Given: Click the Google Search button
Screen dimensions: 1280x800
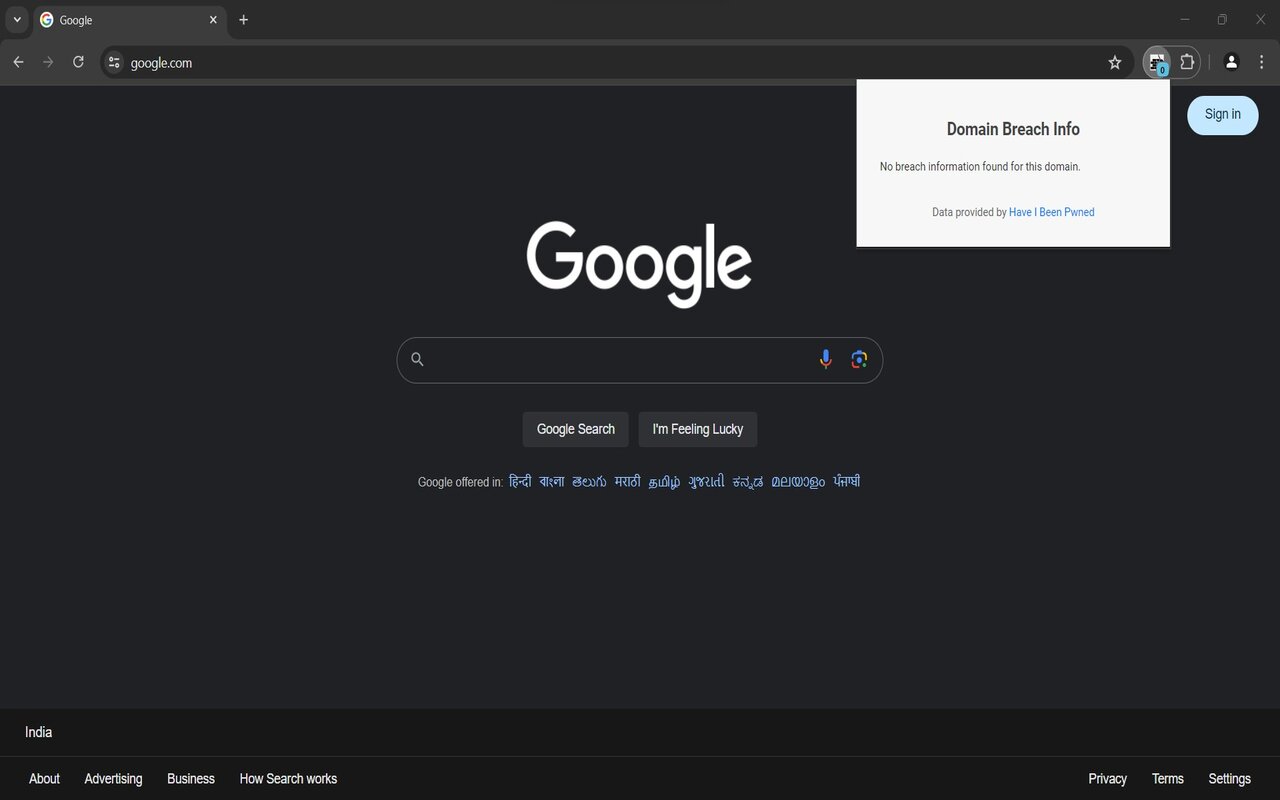Looking at the screenshot, I should coord(576,429).
